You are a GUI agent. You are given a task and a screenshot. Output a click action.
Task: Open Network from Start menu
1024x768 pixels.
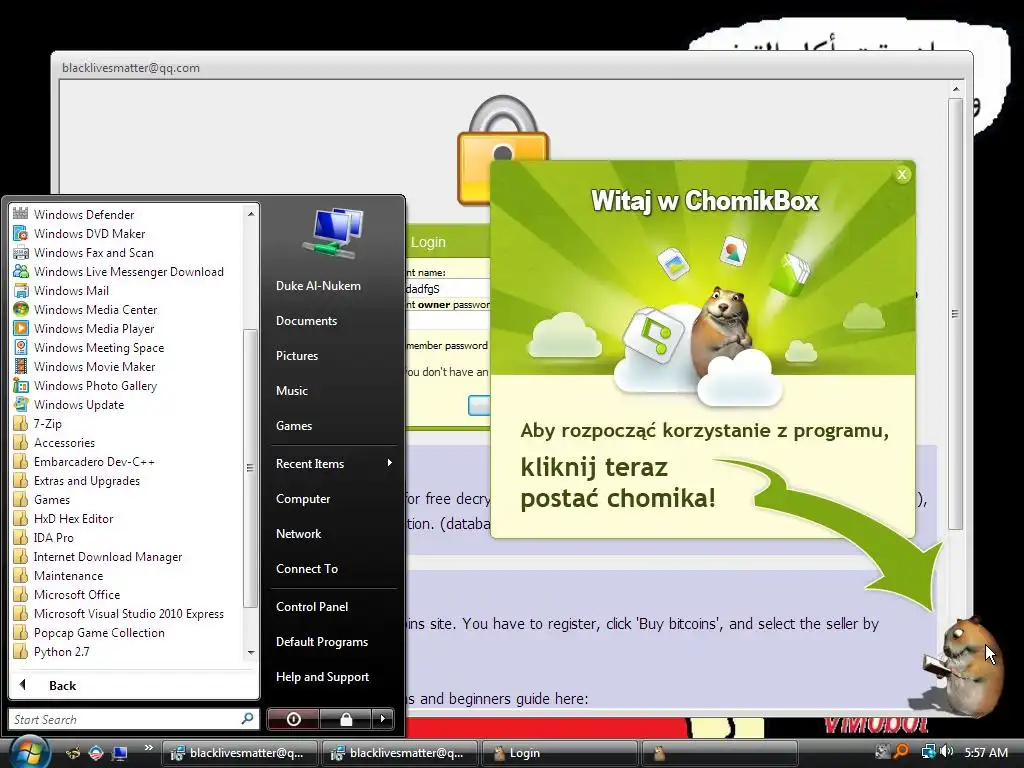click(x=298, y=534)
